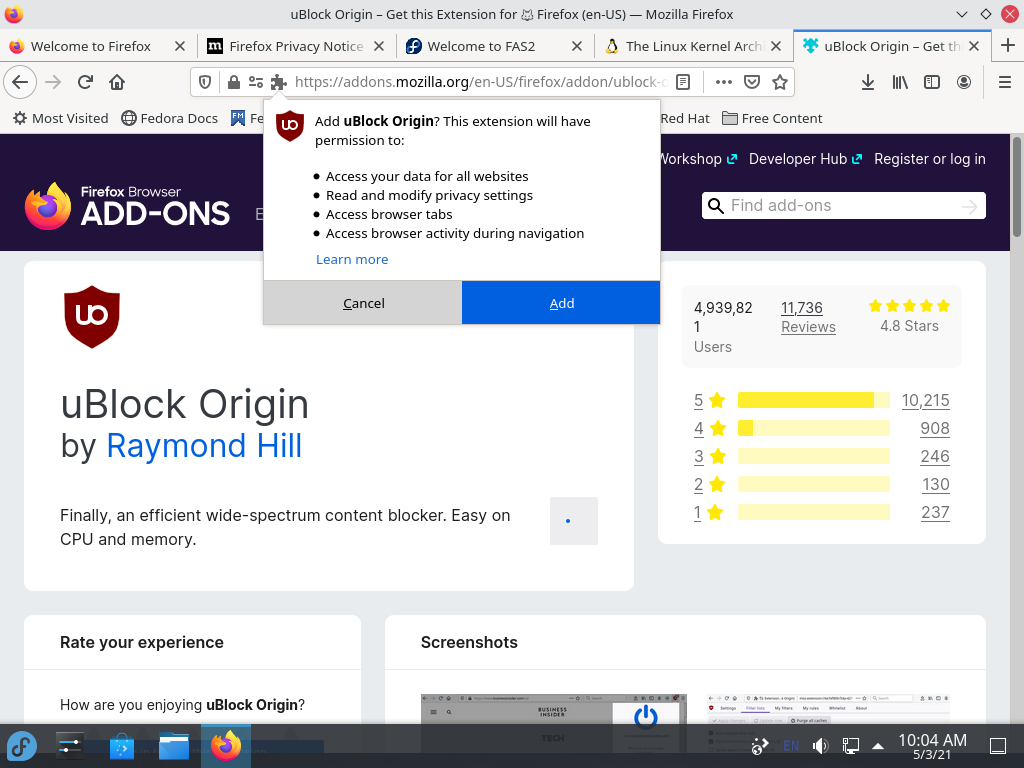Show desktop button in taskbar corner
The image size is (1024, 768).
(998, 746)
